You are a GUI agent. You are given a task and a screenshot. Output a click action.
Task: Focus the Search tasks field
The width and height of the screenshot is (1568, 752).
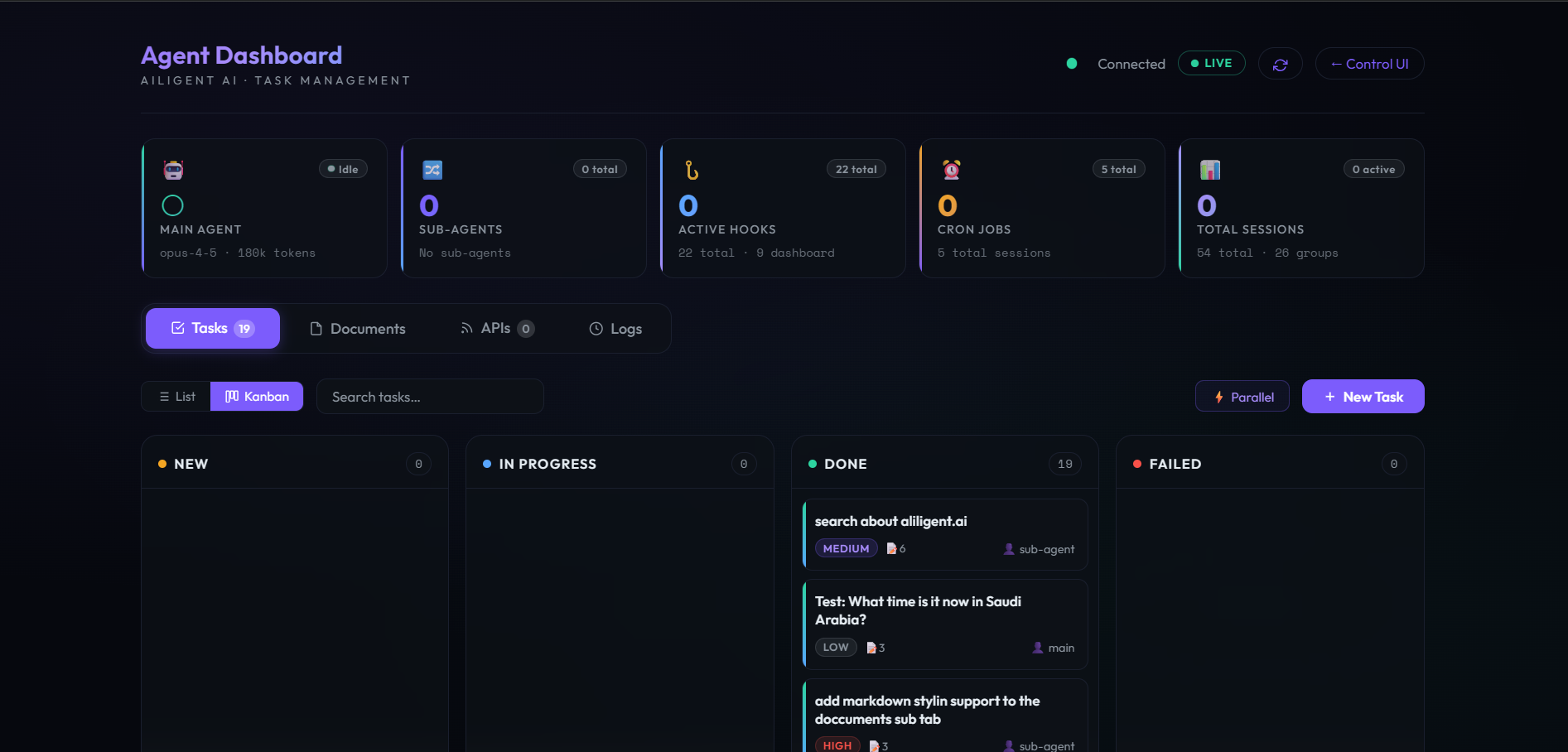(x=430, y=397)
